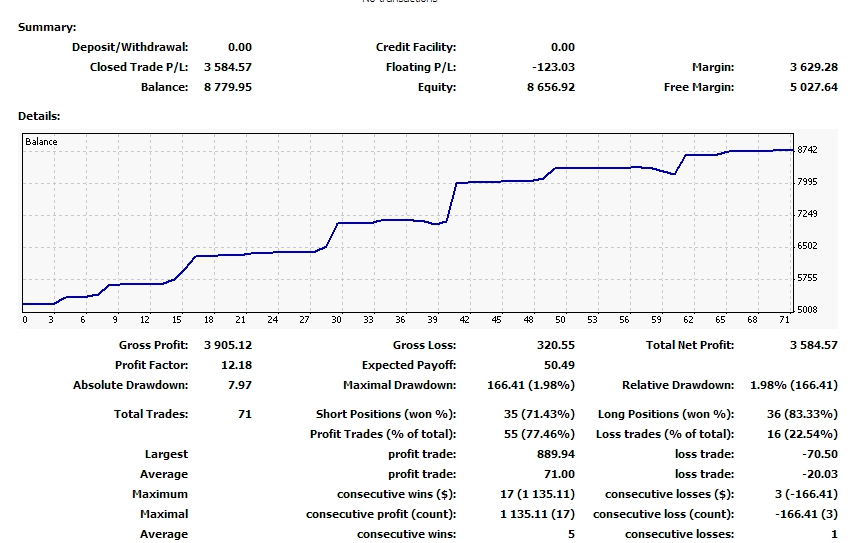The width and height of the screenshot is (866, 543).
Task: Click the Total Net Profit value beside its label
Action: 814,345
